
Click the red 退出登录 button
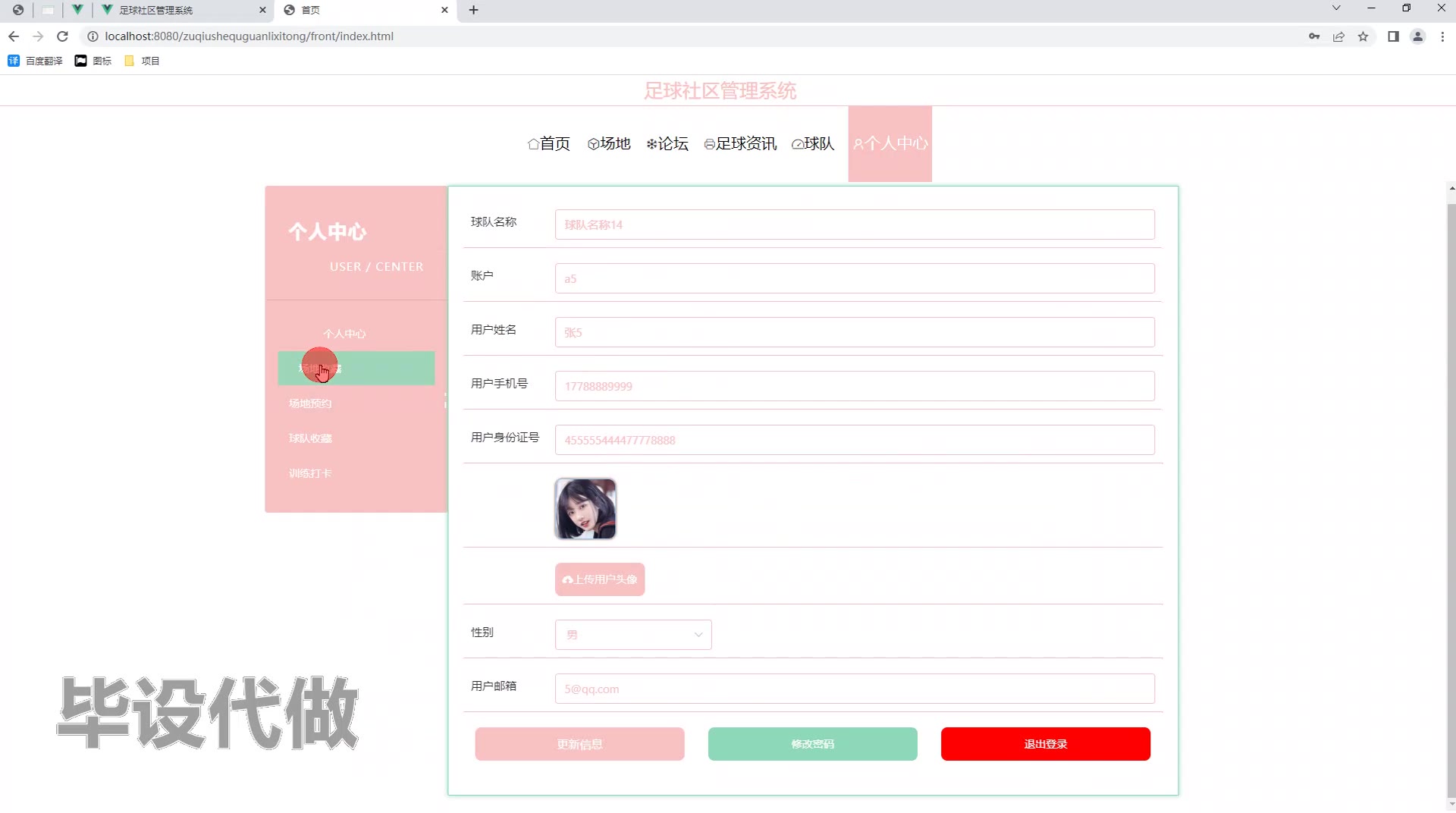(1046, 744)
